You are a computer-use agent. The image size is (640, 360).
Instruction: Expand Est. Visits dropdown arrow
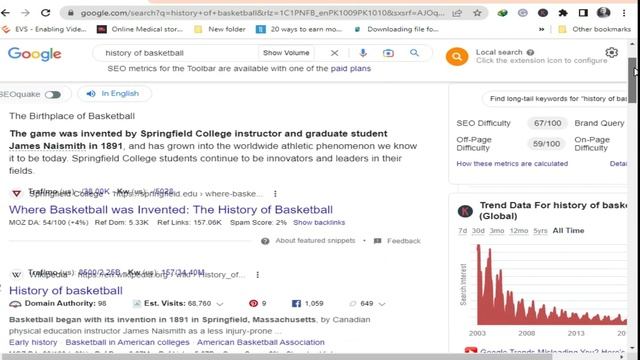tap(220, 304)
